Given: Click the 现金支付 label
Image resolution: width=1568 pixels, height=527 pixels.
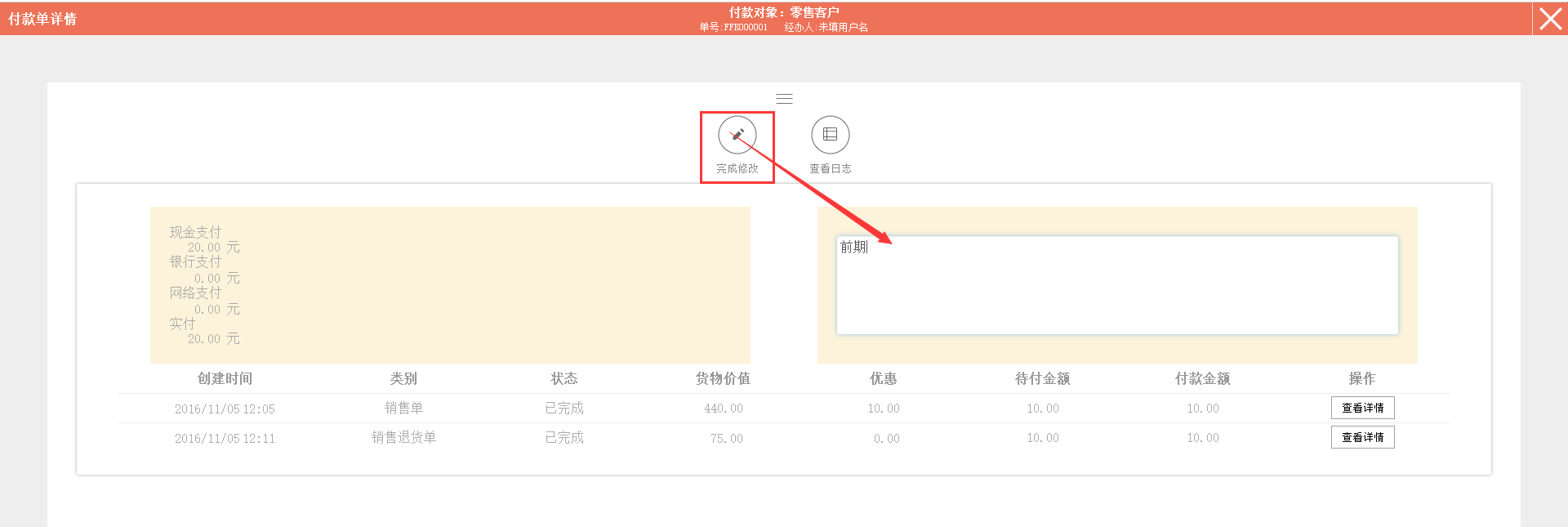Looking at the screenshot, I should click(x=195, y=232).
